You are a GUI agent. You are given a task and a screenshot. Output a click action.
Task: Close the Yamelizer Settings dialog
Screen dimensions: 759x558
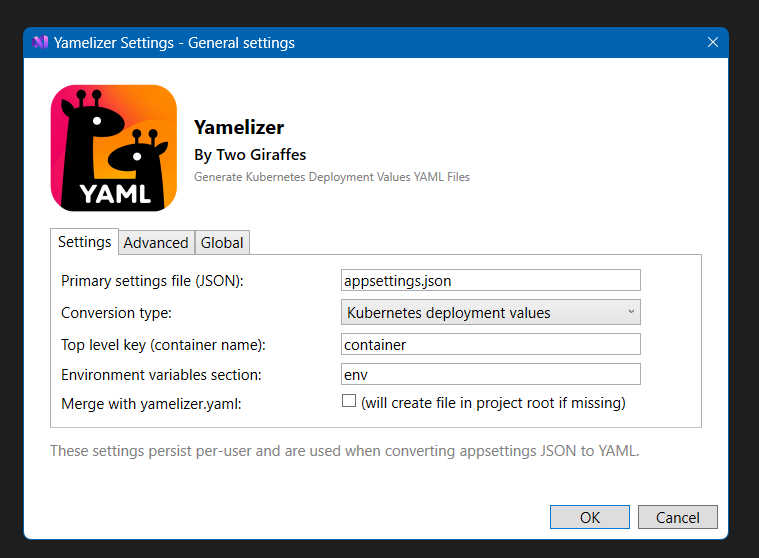pos(713,43)
